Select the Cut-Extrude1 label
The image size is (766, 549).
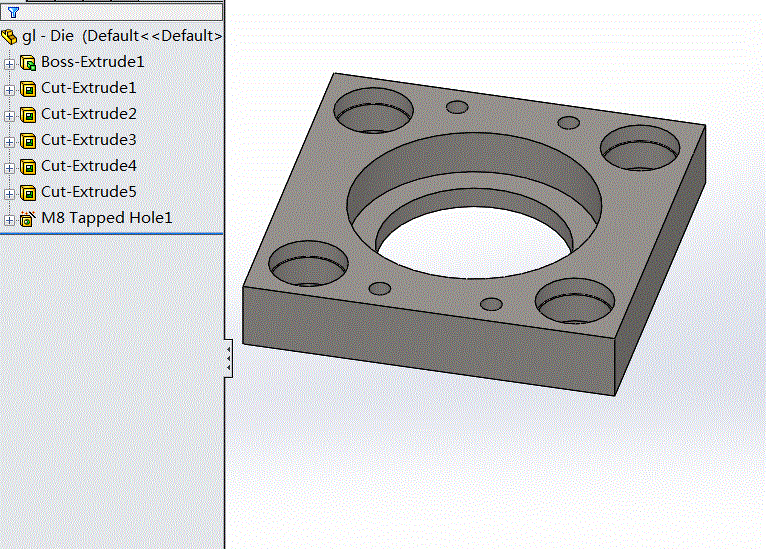88,88
